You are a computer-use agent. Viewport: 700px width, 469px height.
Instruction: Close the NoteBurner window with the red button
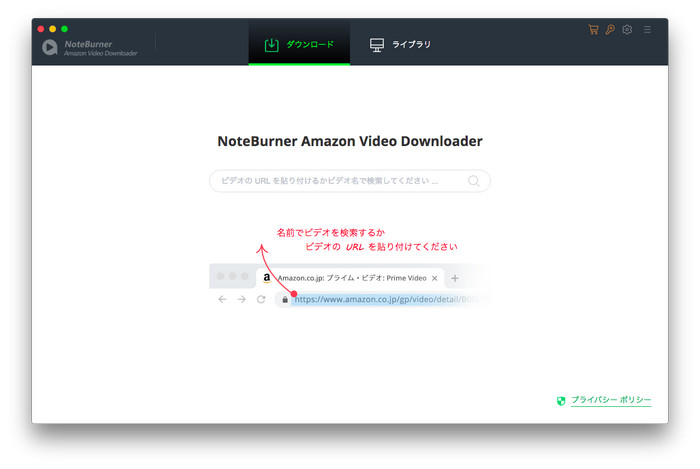tap(41, 29)
